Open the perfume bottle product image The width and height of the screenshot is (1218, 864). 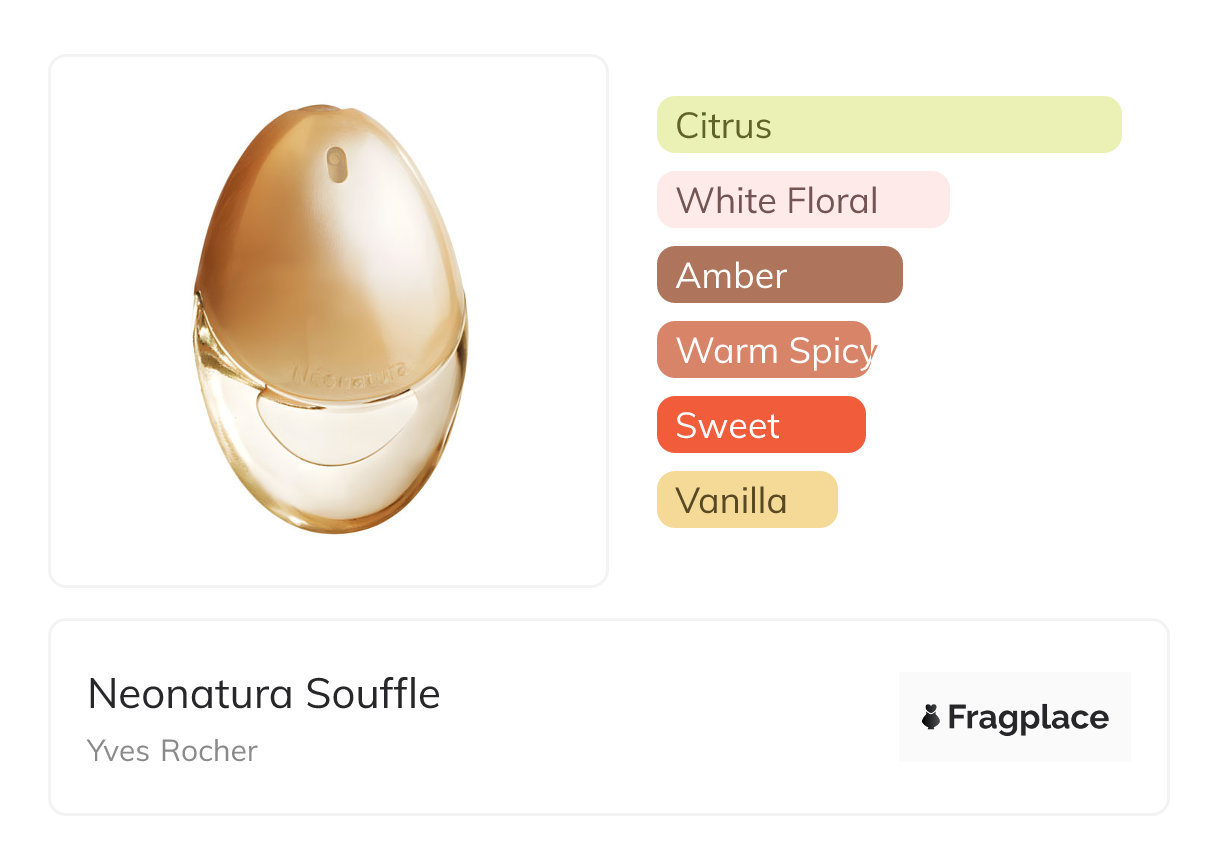330,320
